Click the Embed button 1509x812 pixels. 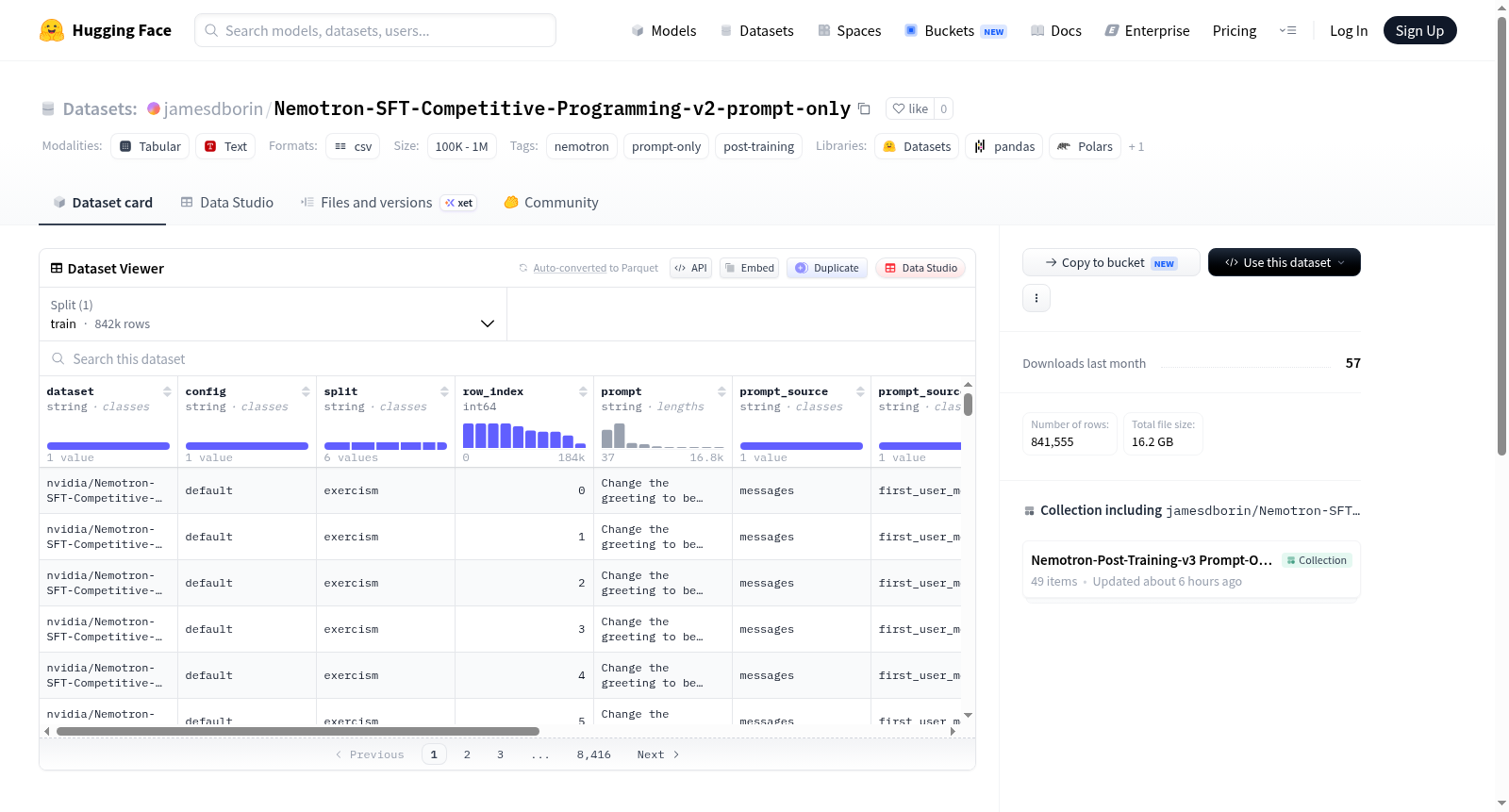(749, 268)
